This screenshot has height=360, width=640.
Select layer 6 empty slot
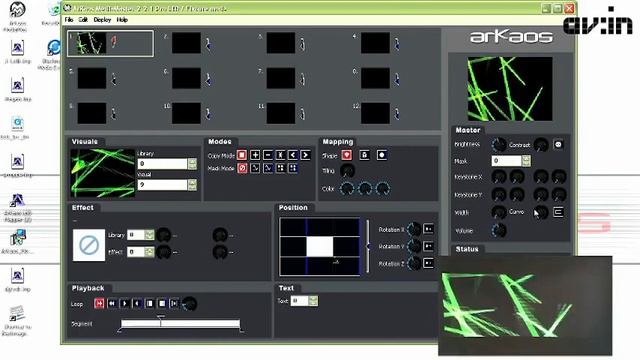pos(186,78)
